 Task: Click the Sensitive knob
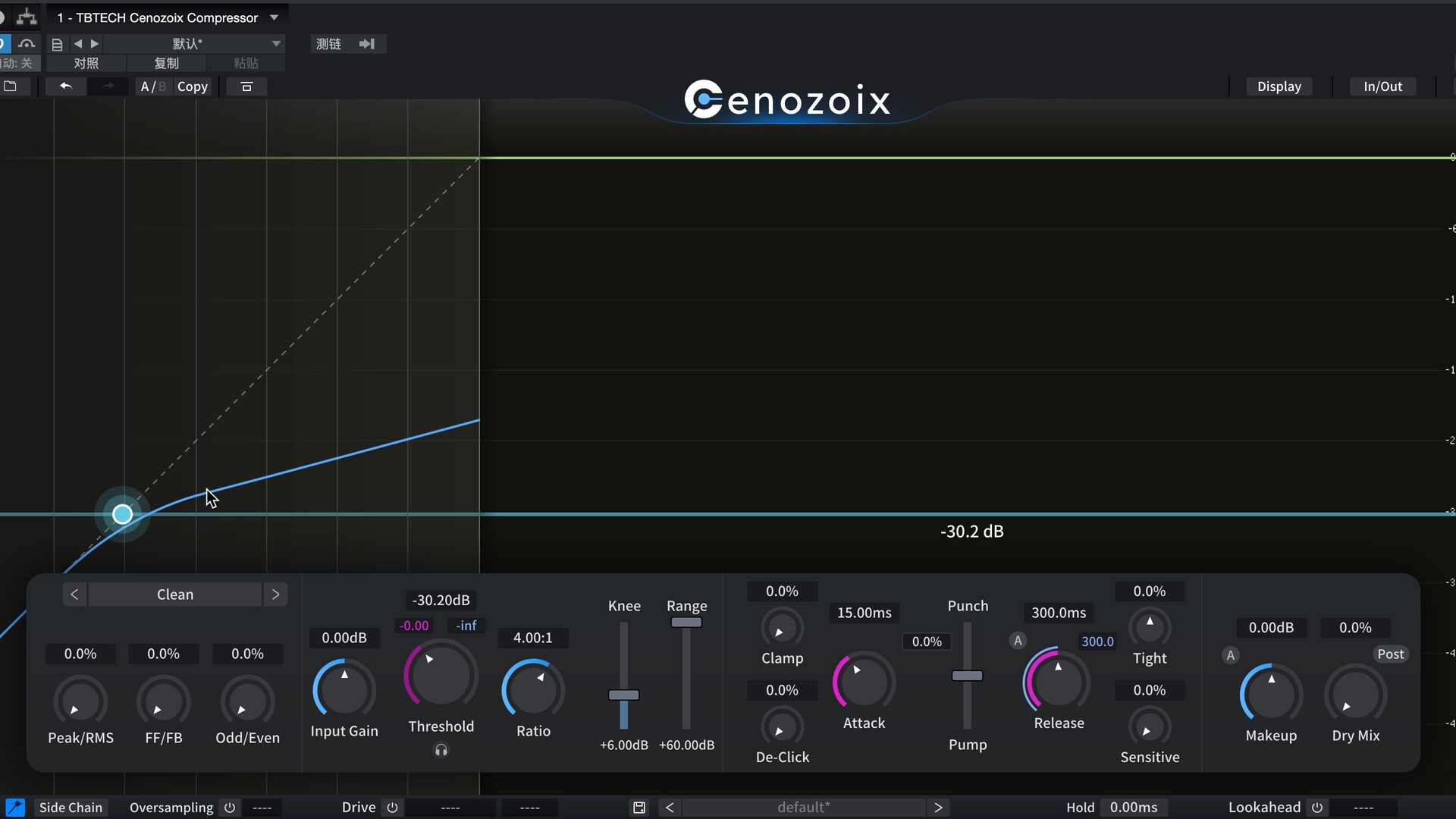(1150, 726)
